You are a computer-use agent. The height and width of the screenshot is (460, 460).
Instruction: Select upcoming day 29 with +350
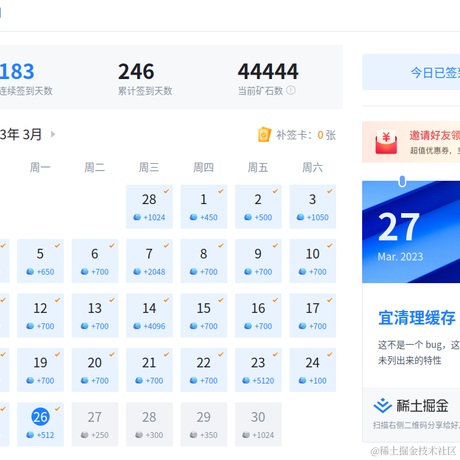tap(204, 424)
